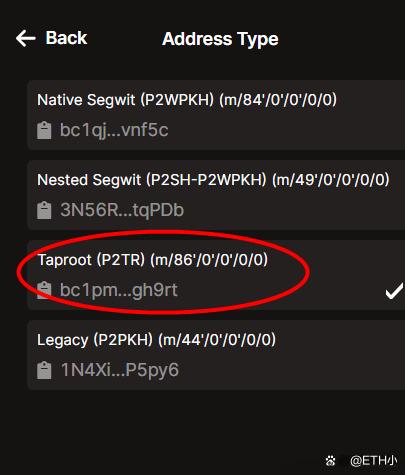The height and width of the screenshot is (475, 405).
Task: Click the bc1pm...gh9rt address text
Action: point(119,290)
